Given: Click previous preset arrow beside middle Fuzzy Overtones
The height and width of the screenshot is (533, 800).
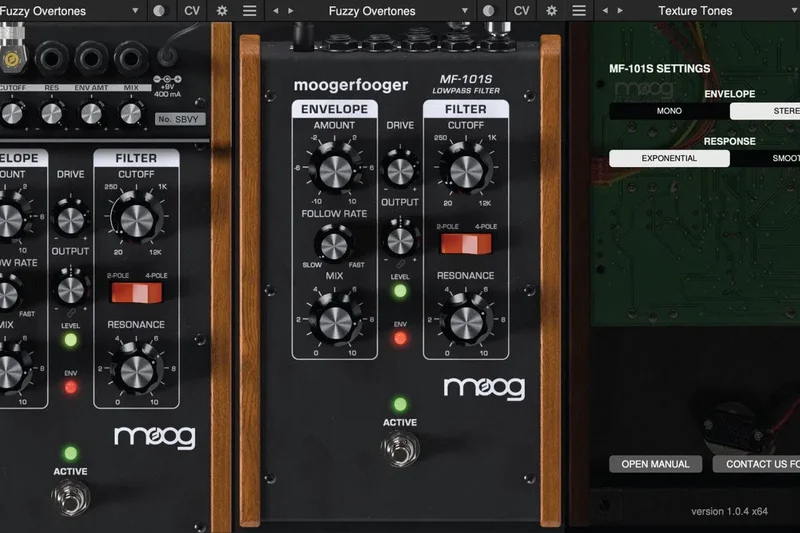Looking at the screenshot, I should [276, 11].
